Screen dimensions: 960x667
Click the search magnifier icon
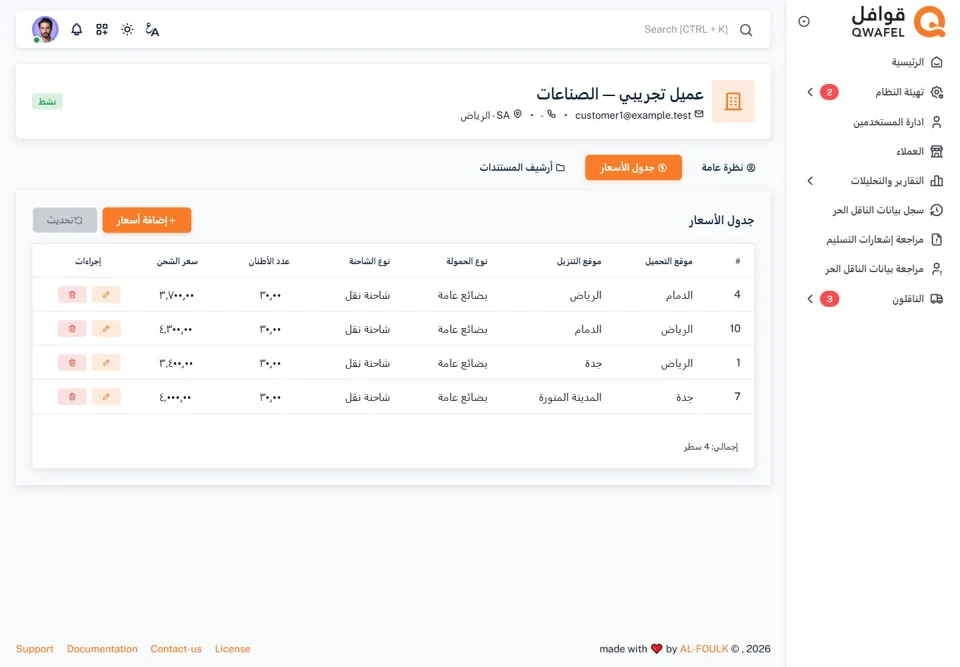tap(746, 30)
